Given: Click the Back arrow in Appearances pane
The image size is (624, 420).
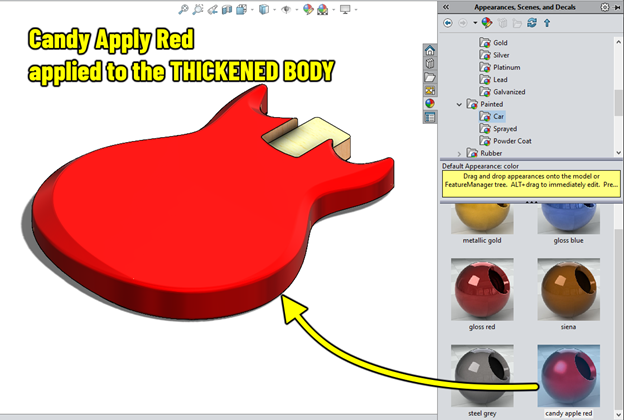Looking at the screenshot, I should [x=448, y=23].
